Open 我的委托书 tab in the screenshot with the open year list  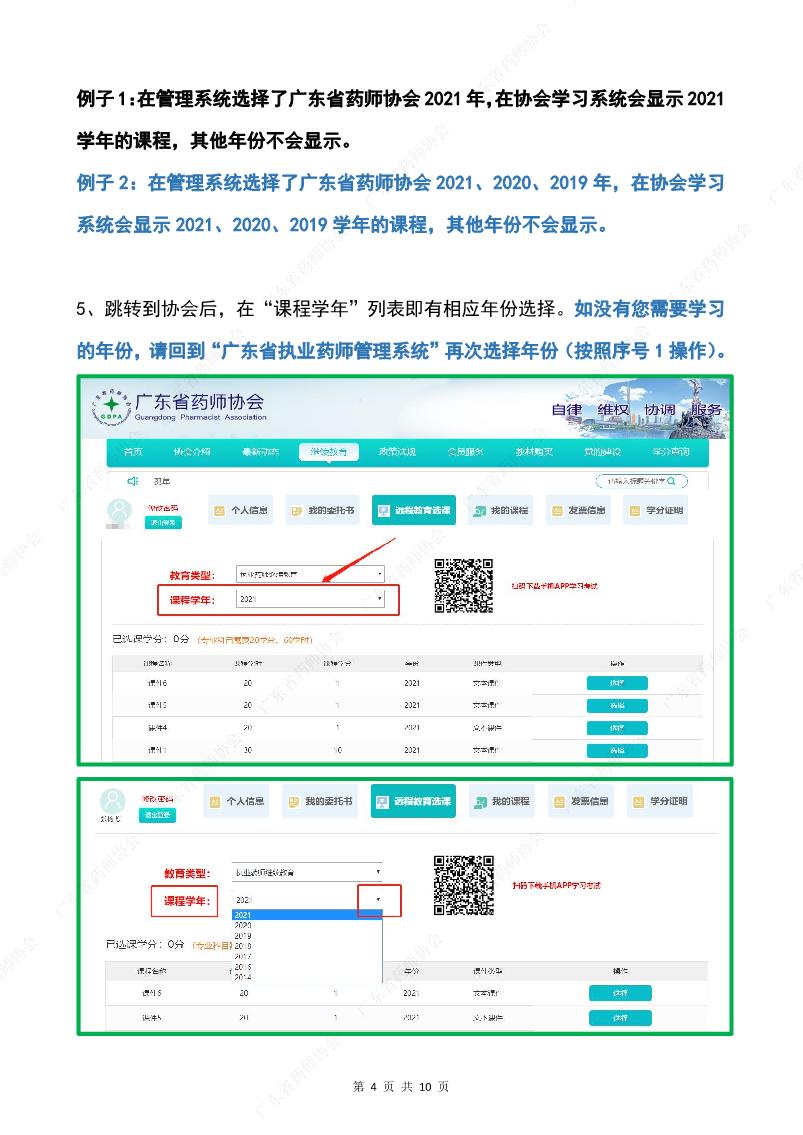pos(319,801)
